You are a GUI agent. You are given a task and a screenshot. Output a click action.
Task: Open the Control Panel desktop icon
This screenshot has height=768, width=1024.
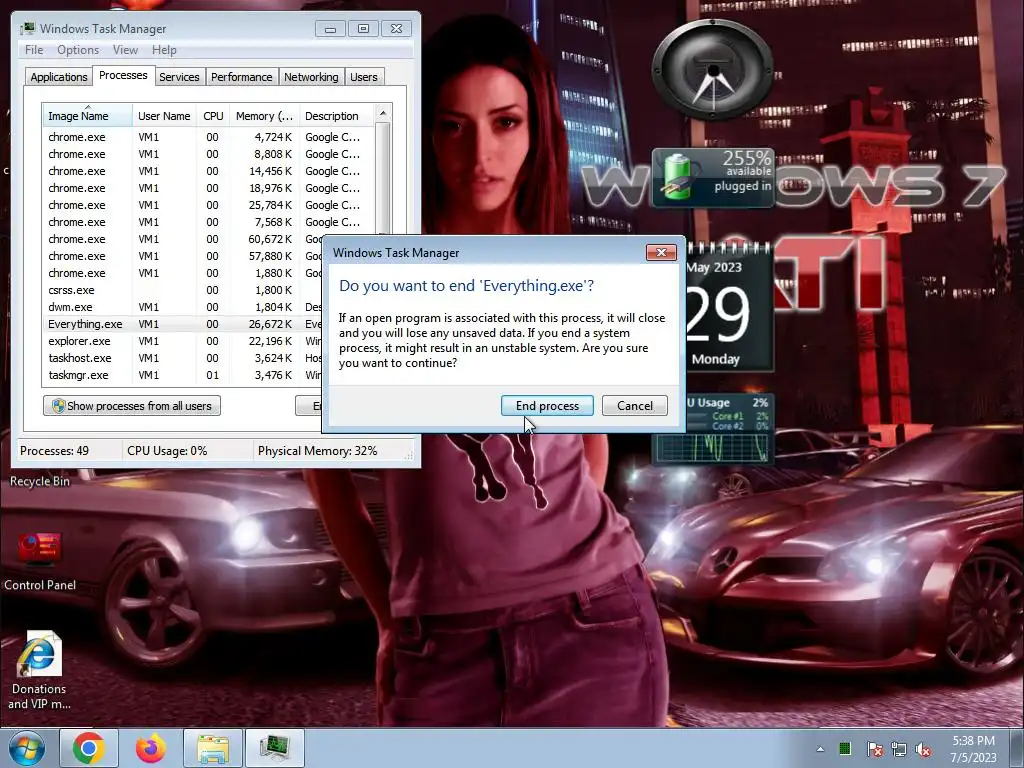coord(39,560)
